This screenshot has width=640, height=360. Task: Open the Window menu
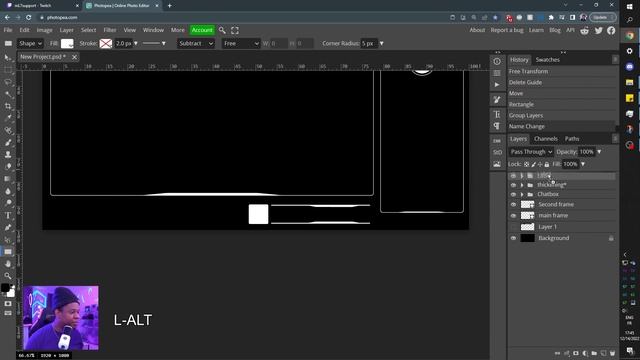pos(153,30)
